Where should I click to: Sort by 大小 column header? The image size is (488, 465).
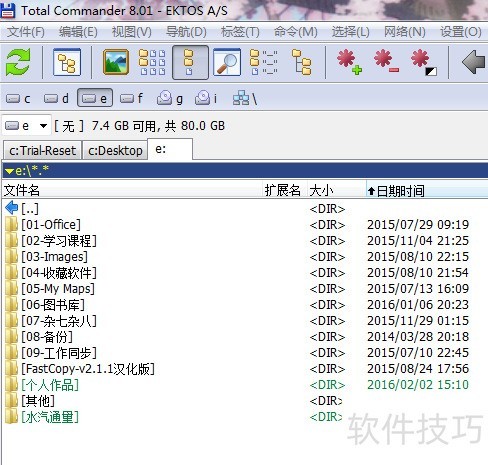point(336,191)
